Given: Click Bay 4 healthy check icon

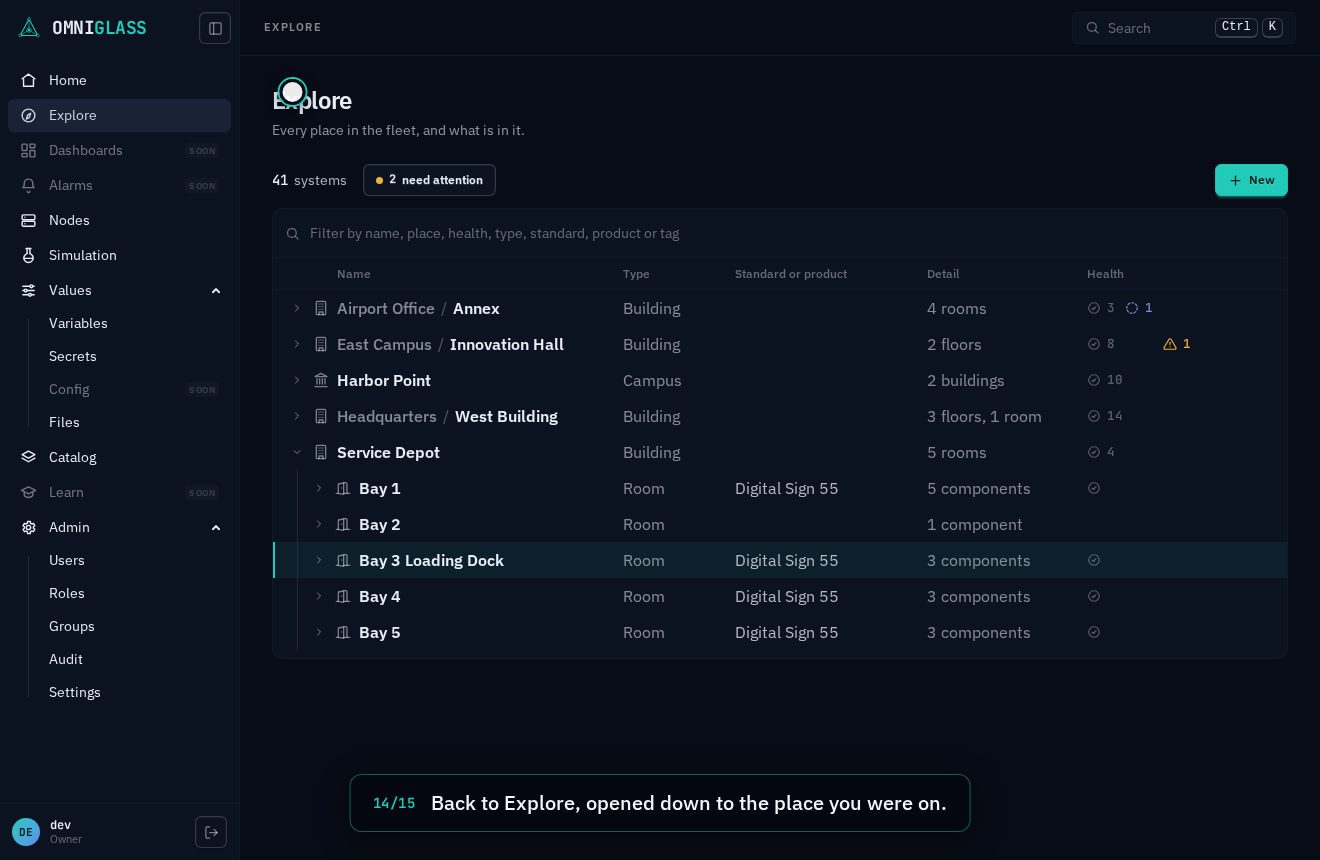Looking at the screenshot, I should pyautogui.click(x=1094, y=596).
